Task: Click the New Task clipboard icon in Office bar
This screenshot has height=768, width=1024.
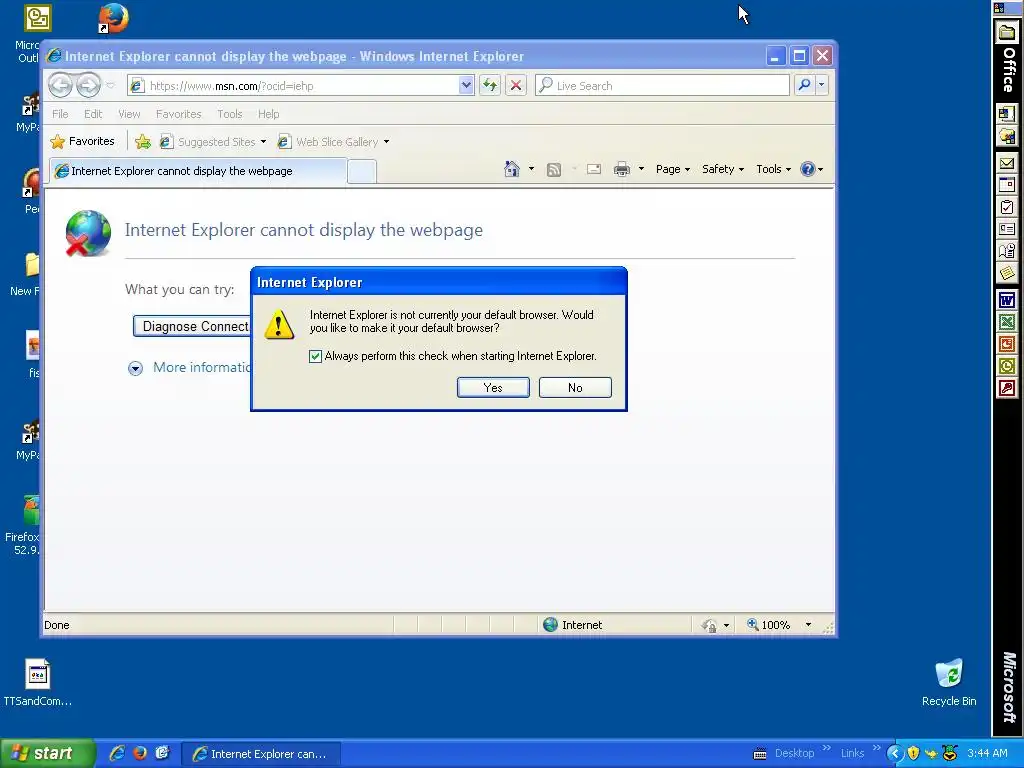Action: point(1007,207)
